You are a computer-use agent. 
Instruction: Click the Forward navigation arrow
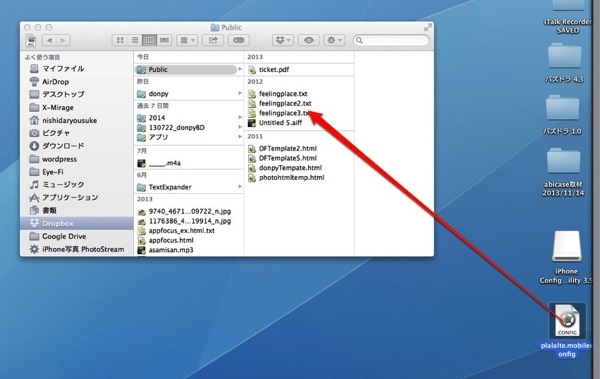pyautogui.click(x=63, y=40)
